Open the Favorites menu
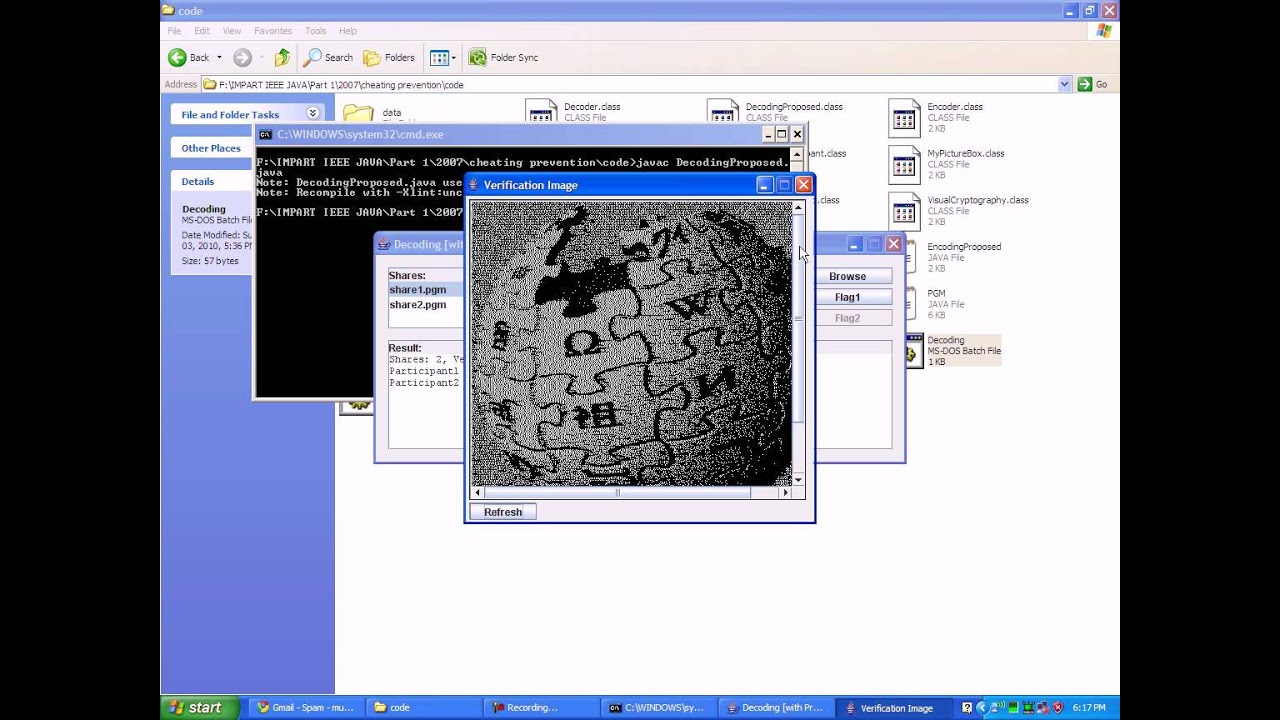Image resolution: width=1280 pixels, height=720 pixels. point(273,31)
